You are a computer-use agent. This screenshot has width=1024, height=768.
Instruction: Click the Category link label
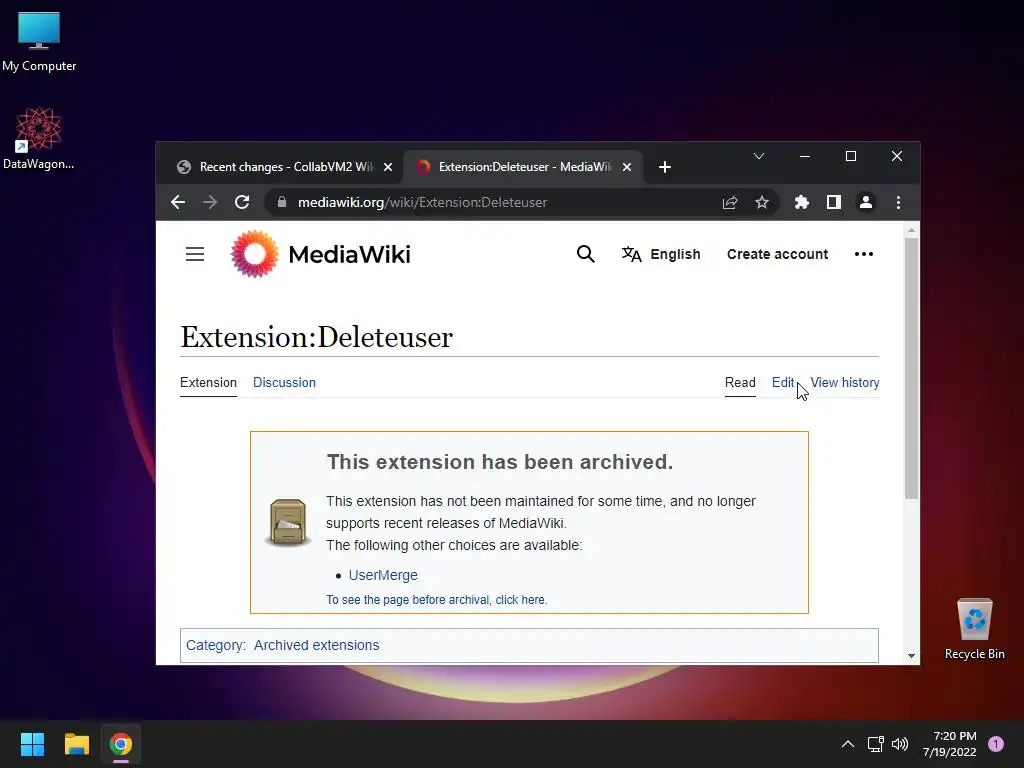(215, 645)
